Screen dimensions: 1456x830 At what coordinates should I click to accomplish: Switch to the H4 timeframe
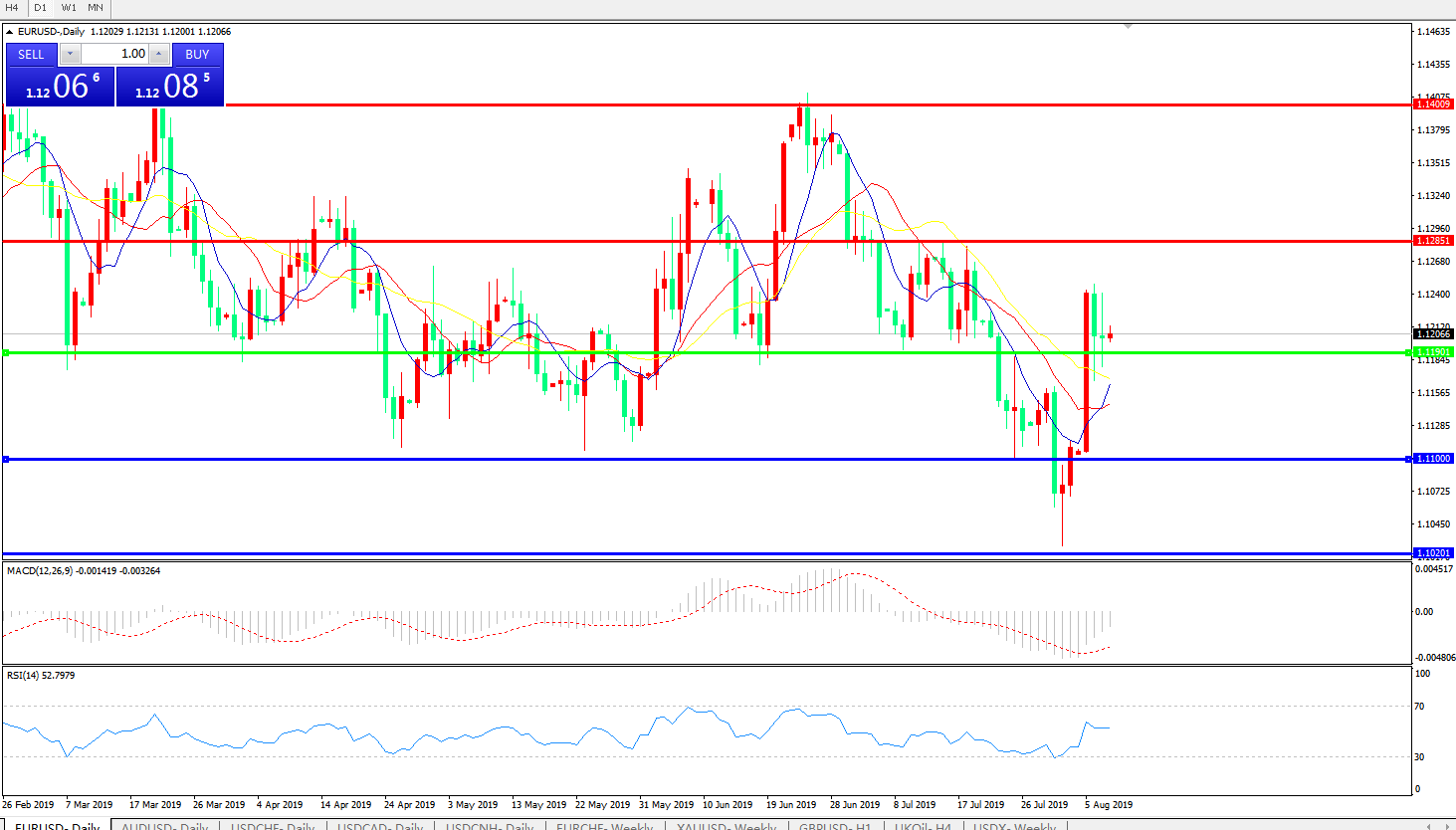(x=13, y=8)
